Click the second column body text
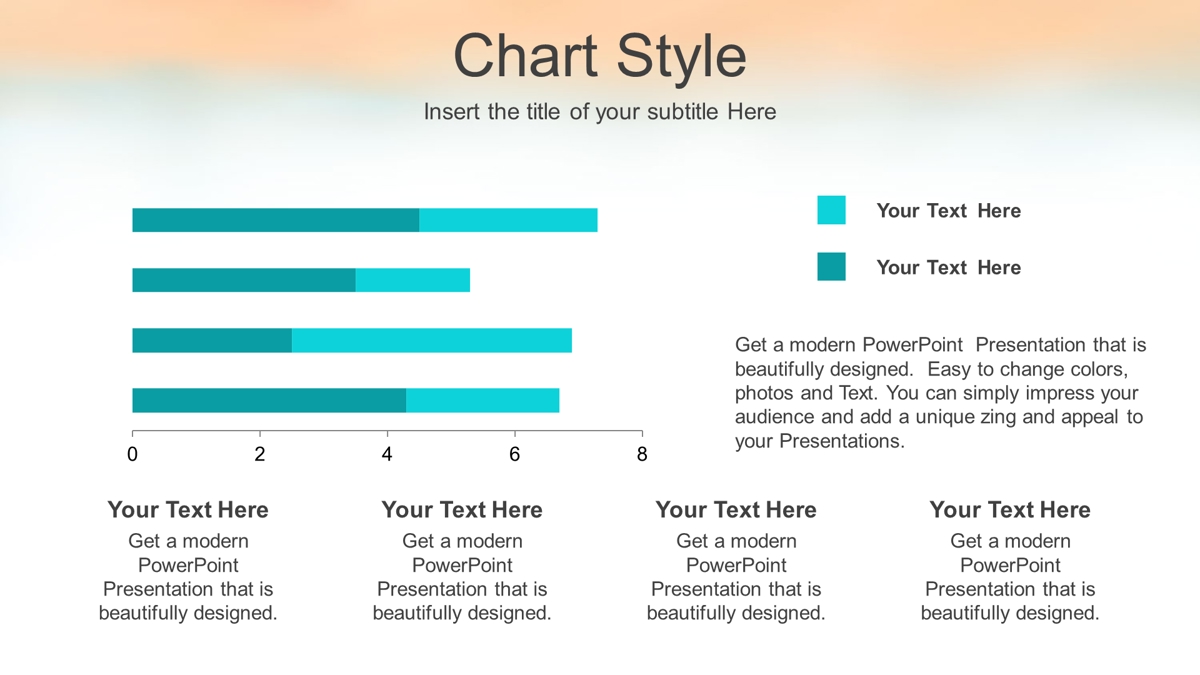 462,577
